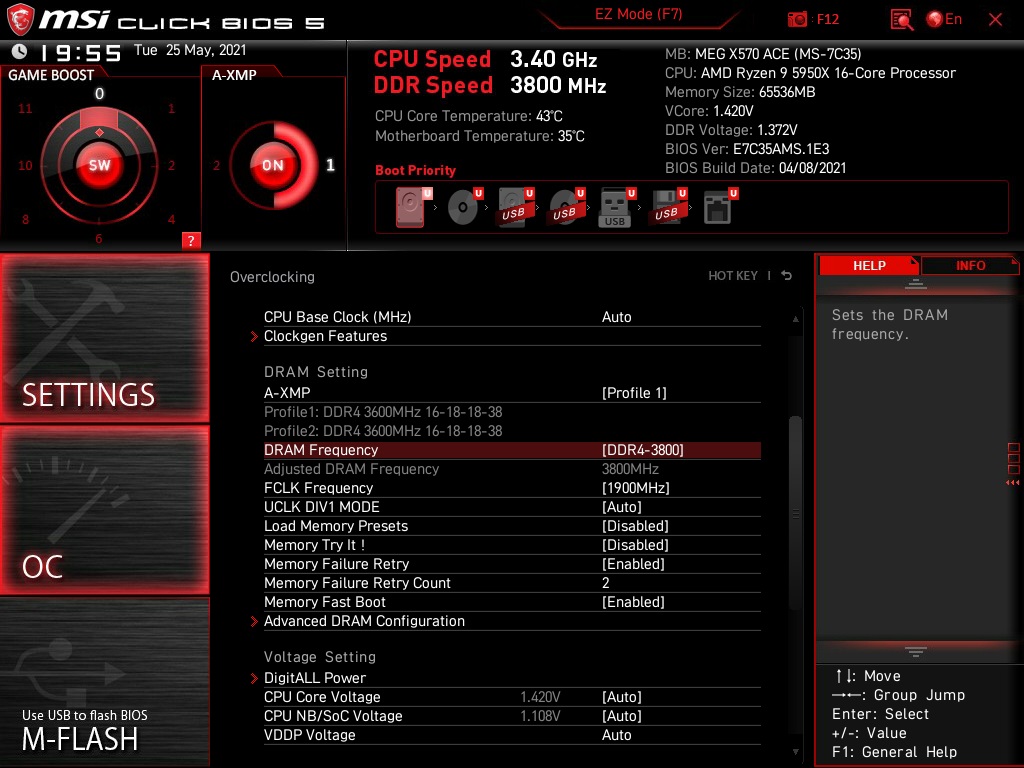
Task: Select A-XMP profile 2 number
Action: coord(217,165)
